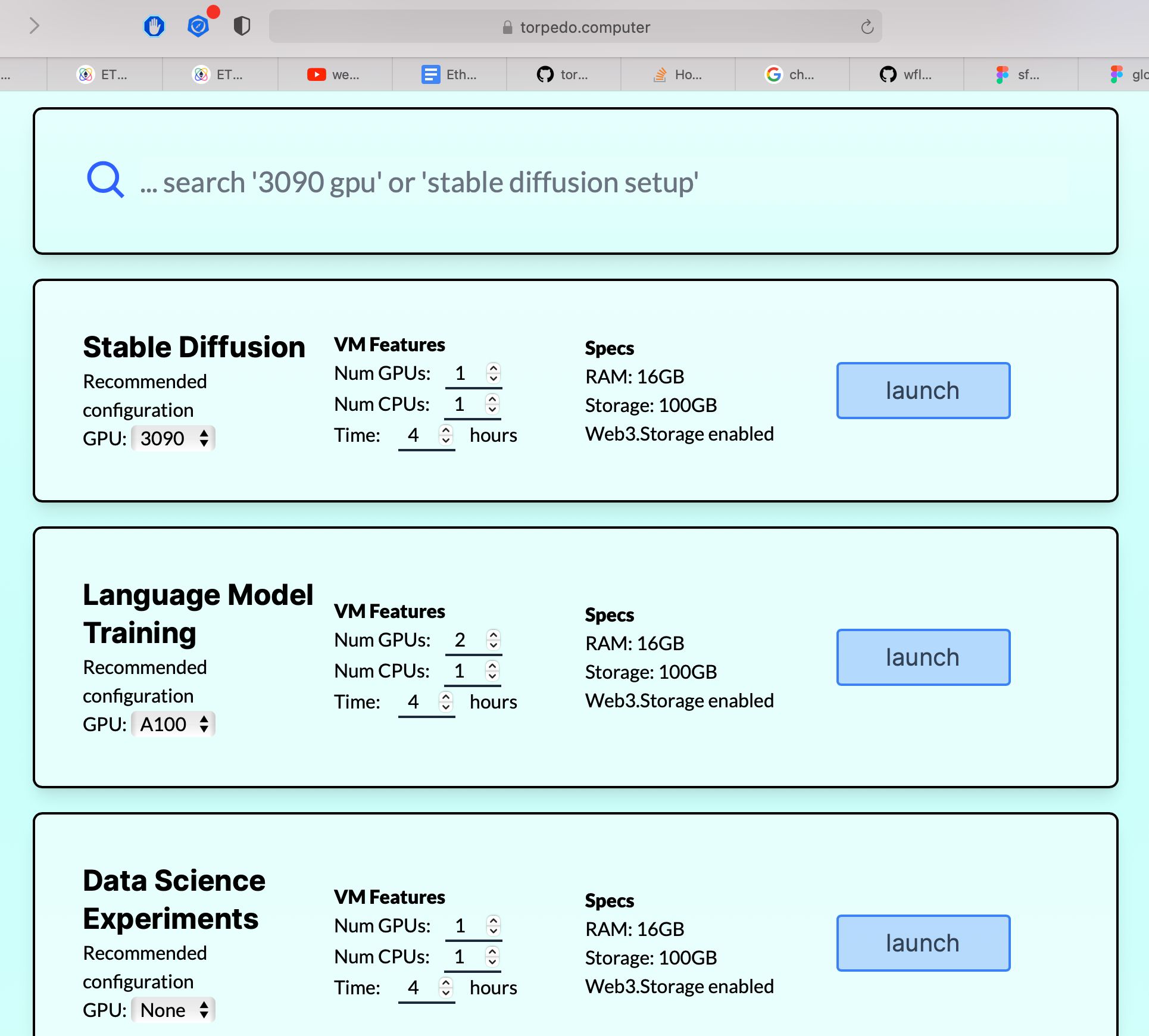Reload the torpedo.computer page
The height and width of the screenshot is (1036, 1149).
(867, 27)
